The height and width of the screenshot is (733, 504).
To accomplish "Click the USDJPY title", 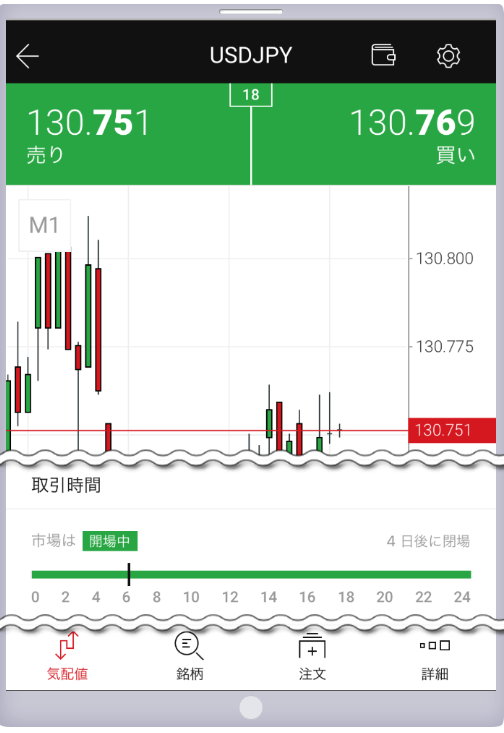I will [x=251, y=56].
